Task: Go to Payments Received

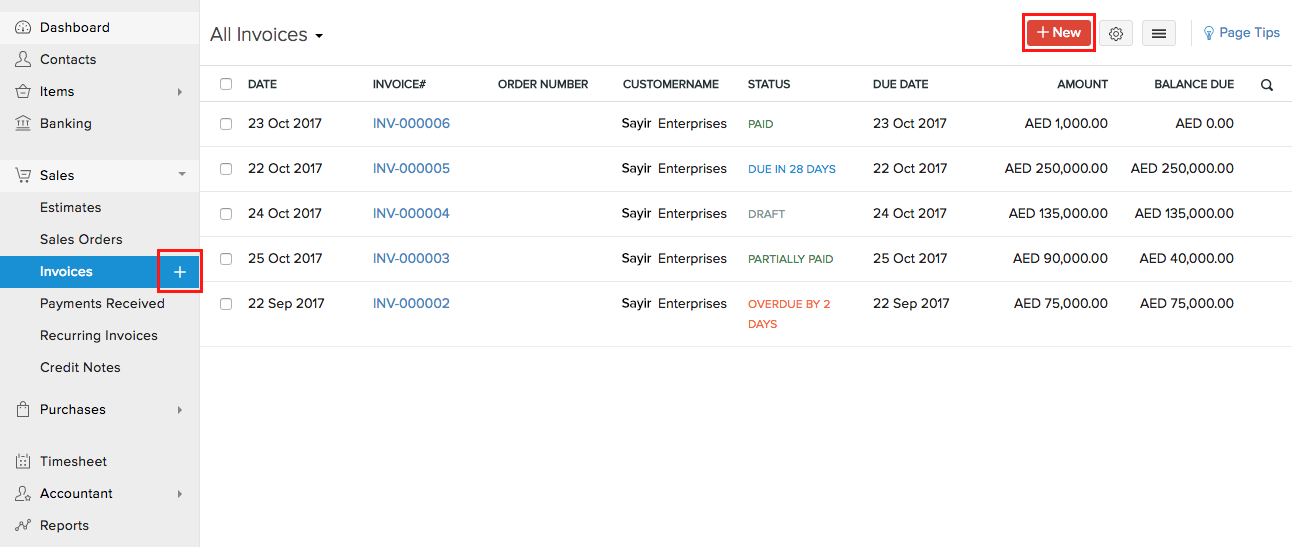Action: [102, 303]
